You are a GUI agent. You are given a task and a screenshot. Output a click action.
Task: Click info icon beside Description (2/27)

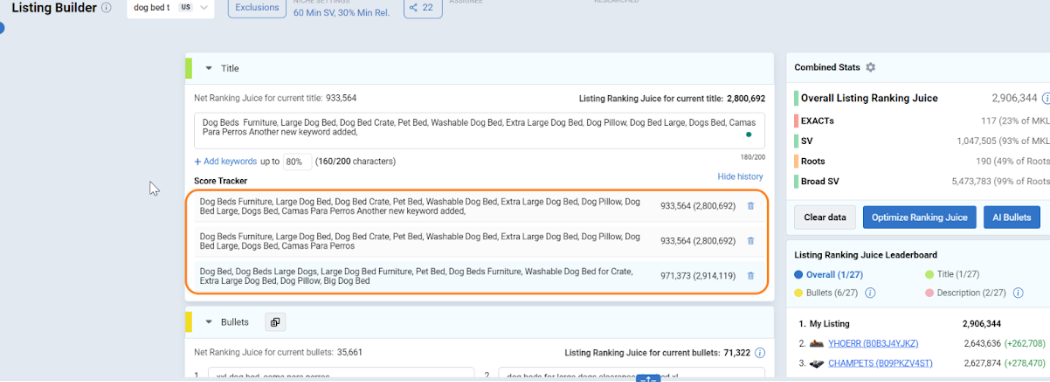pos(1019,293)
